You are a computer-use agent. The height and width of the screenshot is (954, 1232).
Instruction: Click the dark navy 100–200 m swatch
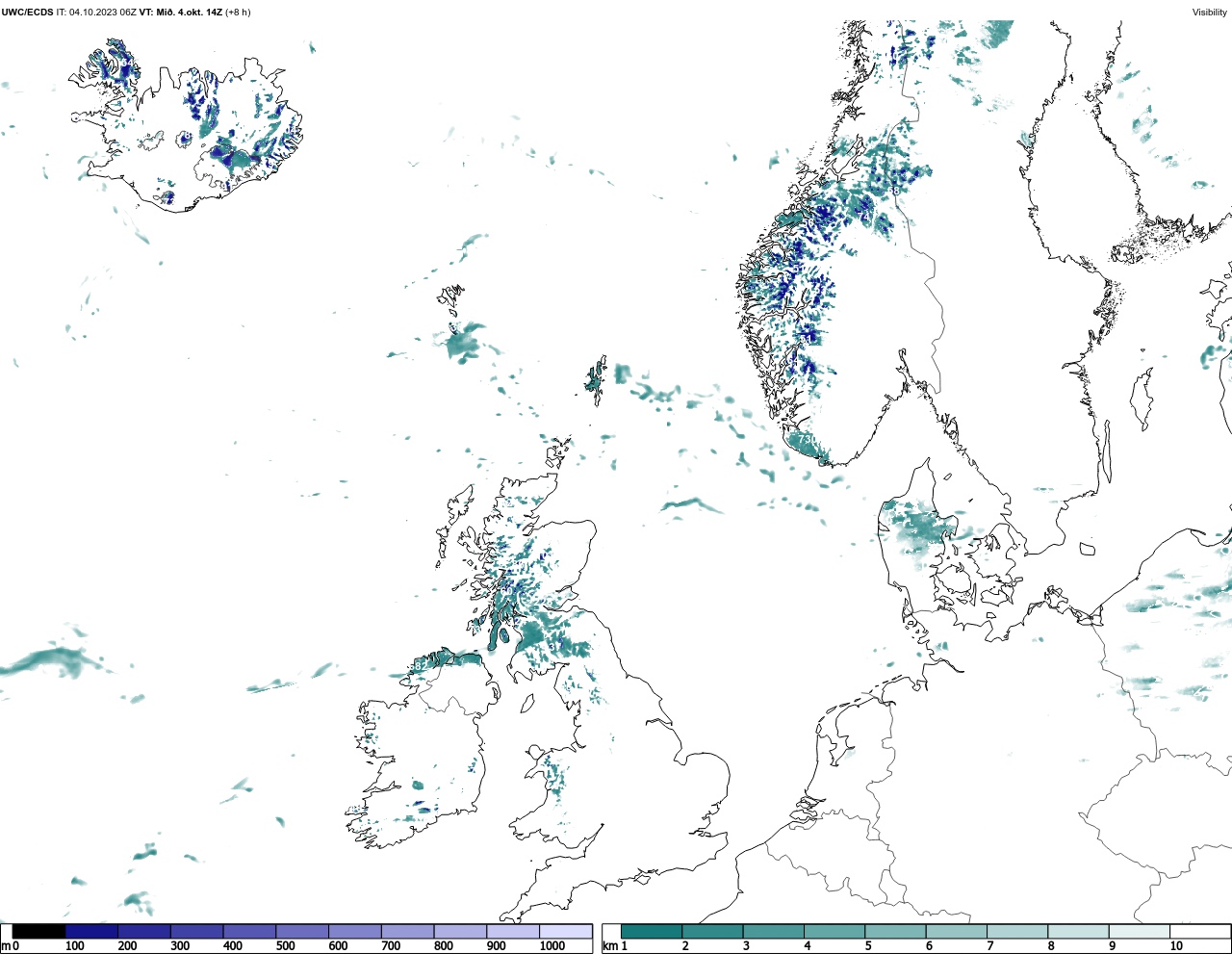(91, 932)
